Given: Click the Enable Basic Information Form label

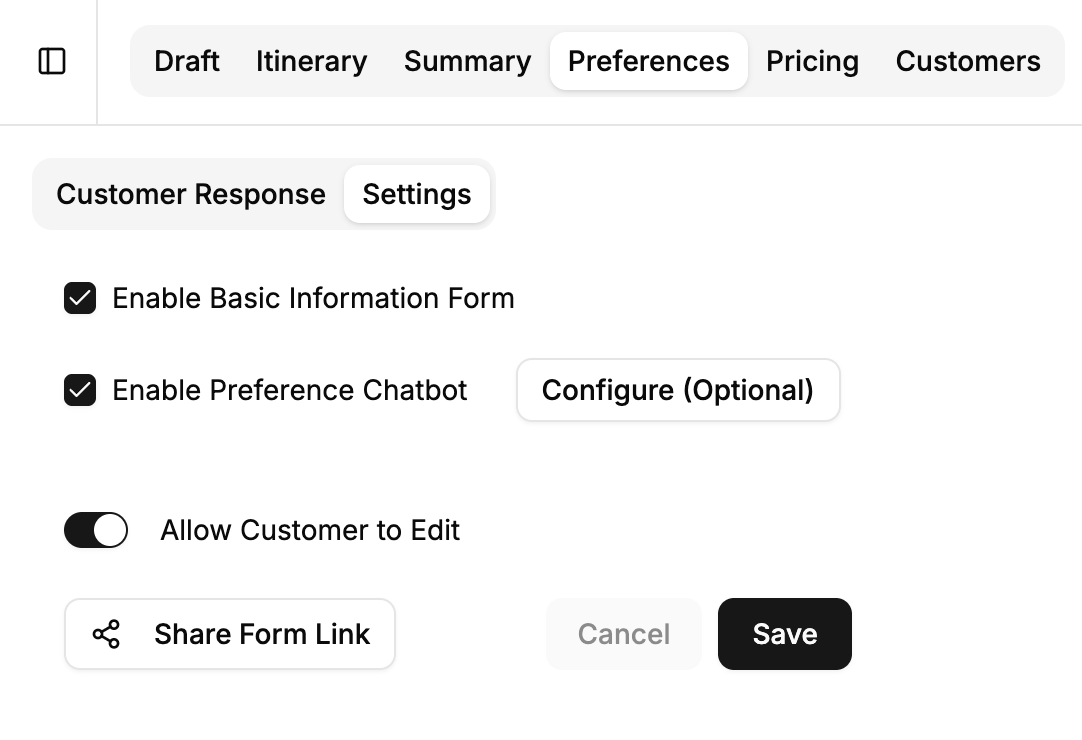Looking at the screenshot, I should tap(313, 298).
